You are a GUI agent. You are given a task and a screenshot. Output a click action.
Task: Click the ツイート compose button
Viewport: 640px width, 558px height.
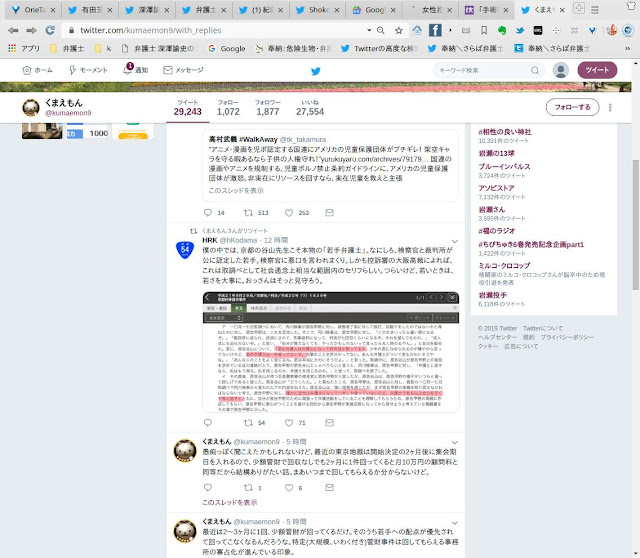(597, 70)
